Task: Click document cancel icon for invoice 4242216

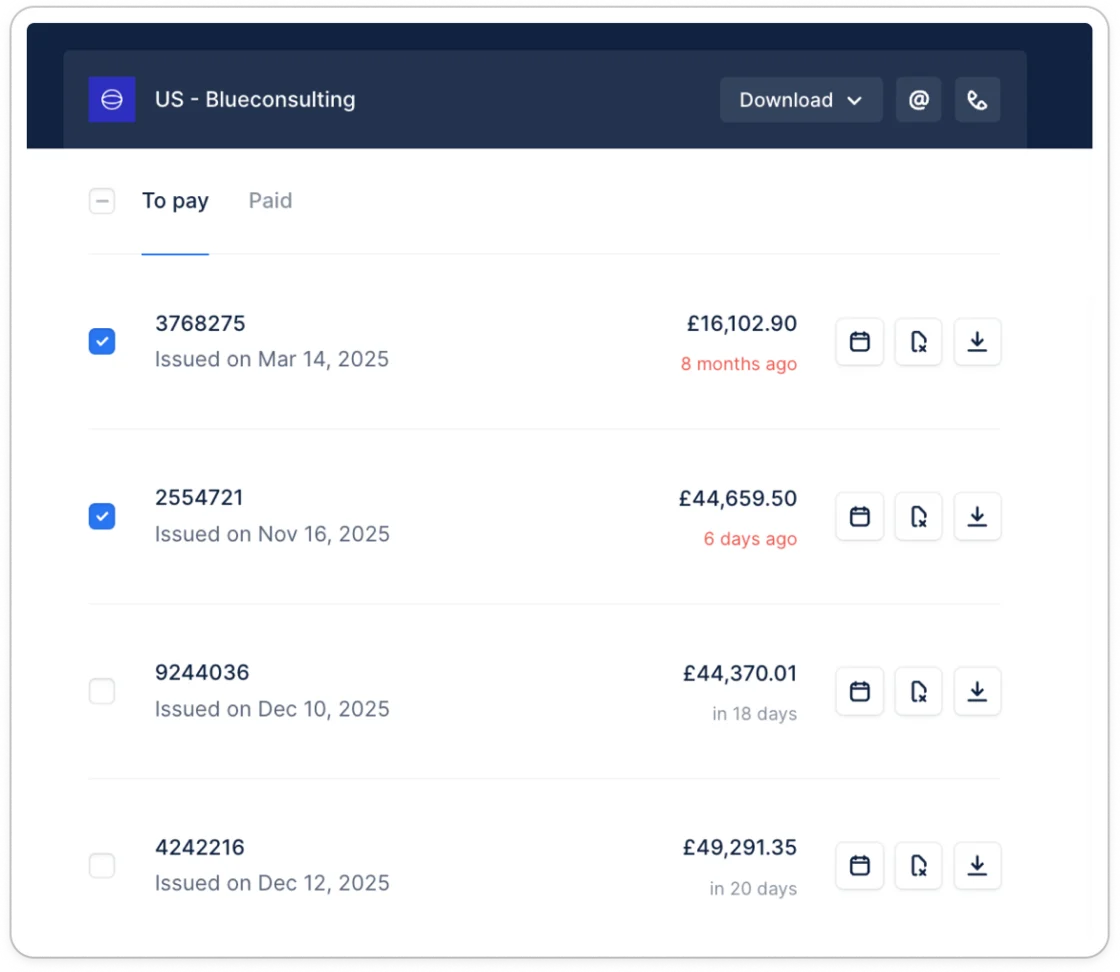Action: click(x=919, y=866)
